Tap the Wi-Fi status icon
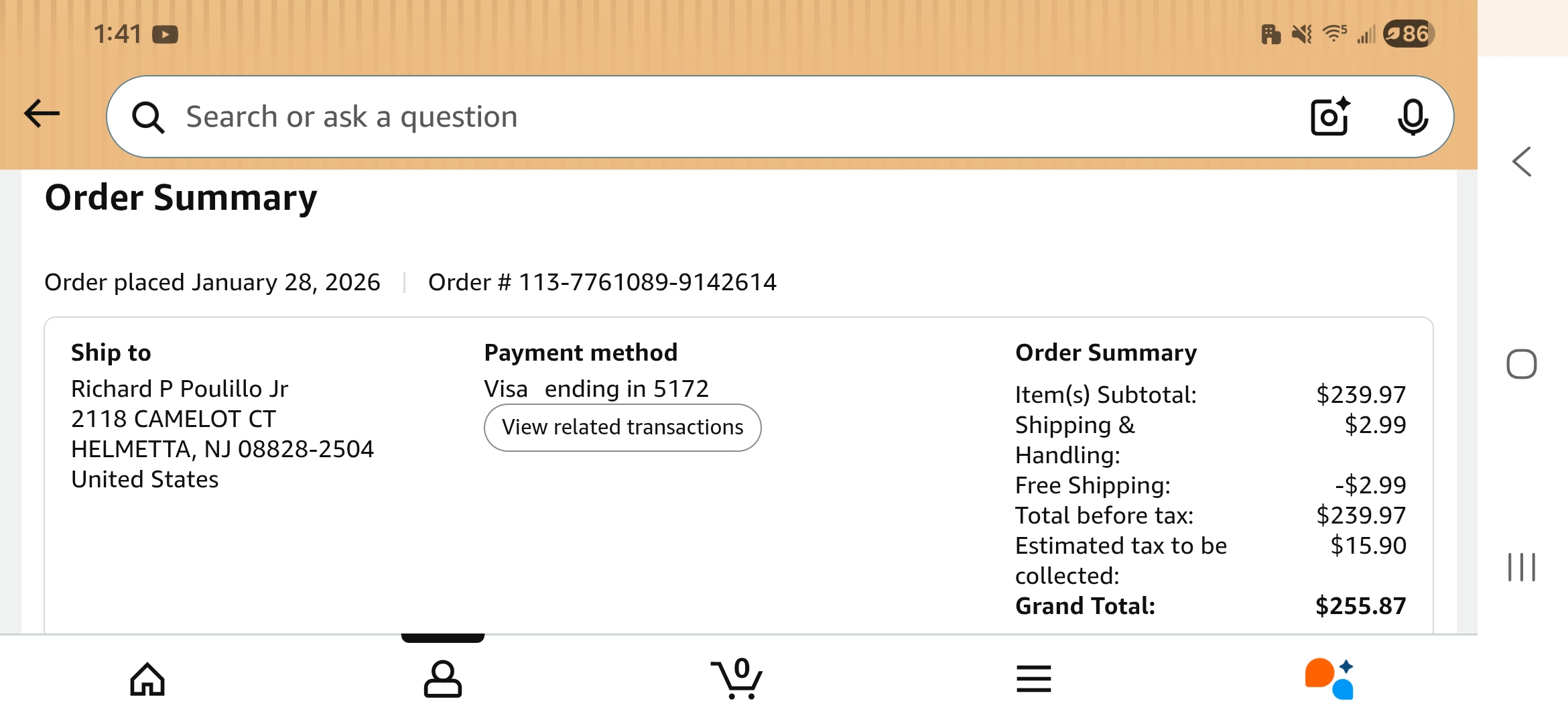1568x724 pixels. [1334, 34]
